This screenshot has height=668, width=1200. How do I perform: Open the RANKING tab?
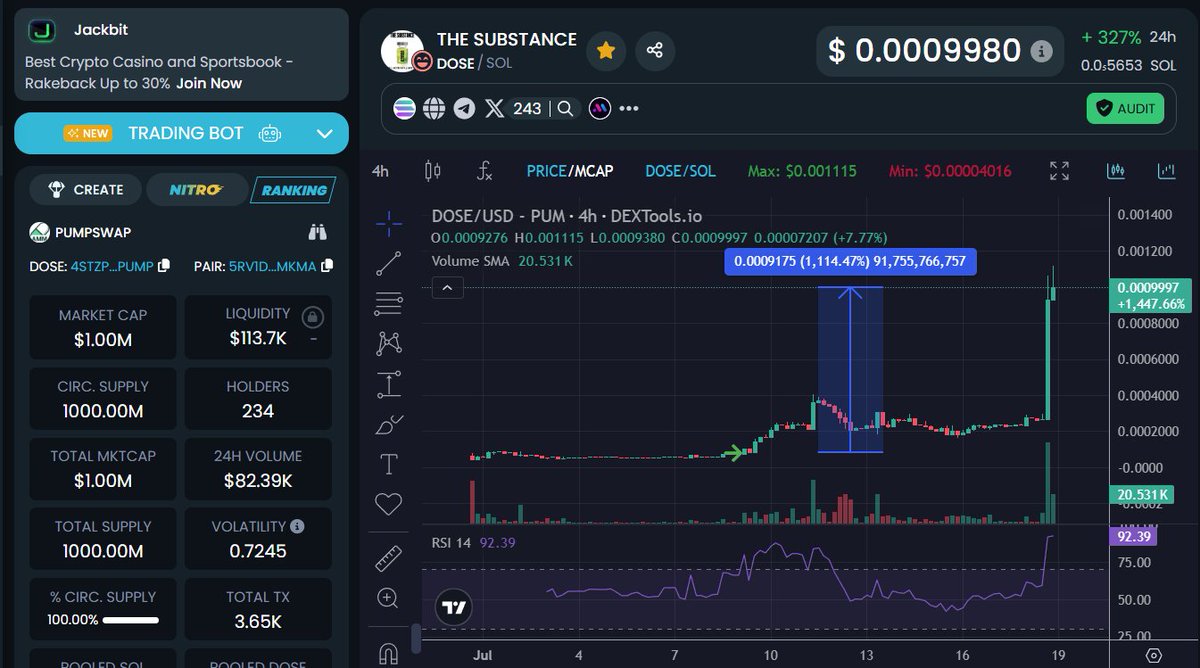[x=293, y=189]
